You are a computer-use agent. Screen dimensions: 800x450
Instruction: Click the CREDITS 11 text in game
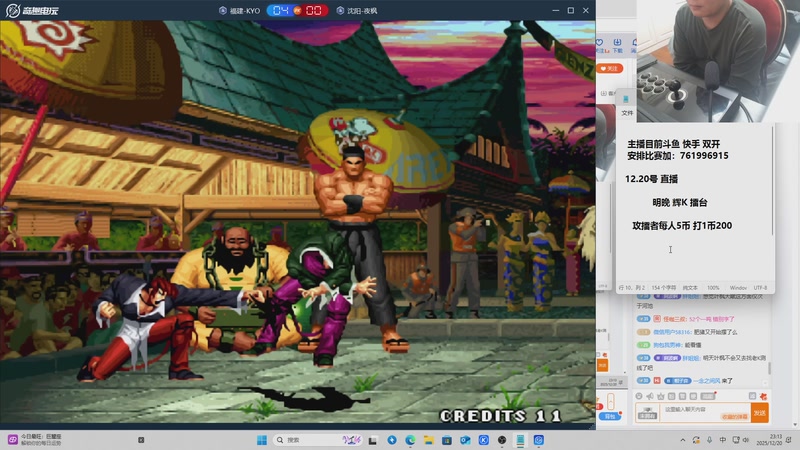tap(501, 416)
